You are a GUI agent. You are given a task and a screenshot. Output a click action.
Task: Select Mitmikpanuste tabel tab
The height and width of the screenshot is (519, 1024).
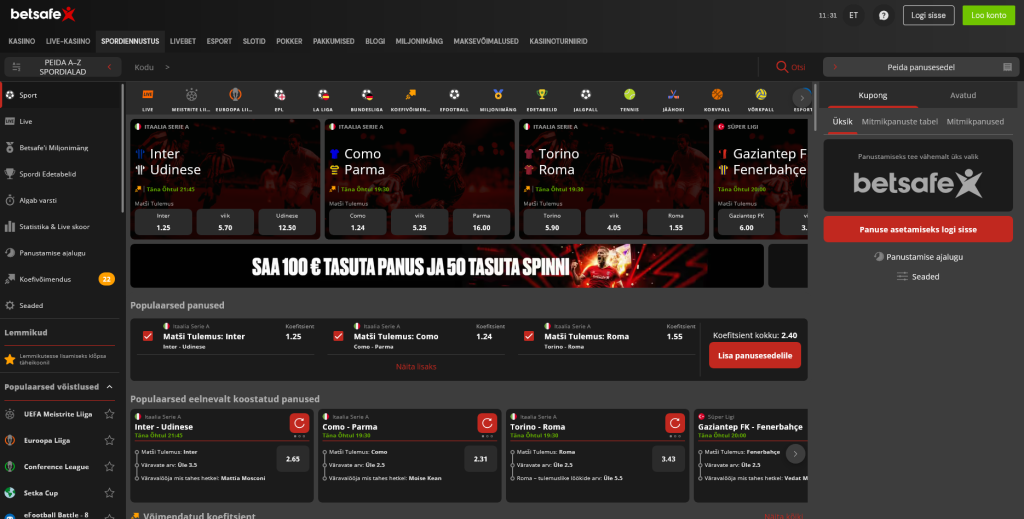point(900,121)
